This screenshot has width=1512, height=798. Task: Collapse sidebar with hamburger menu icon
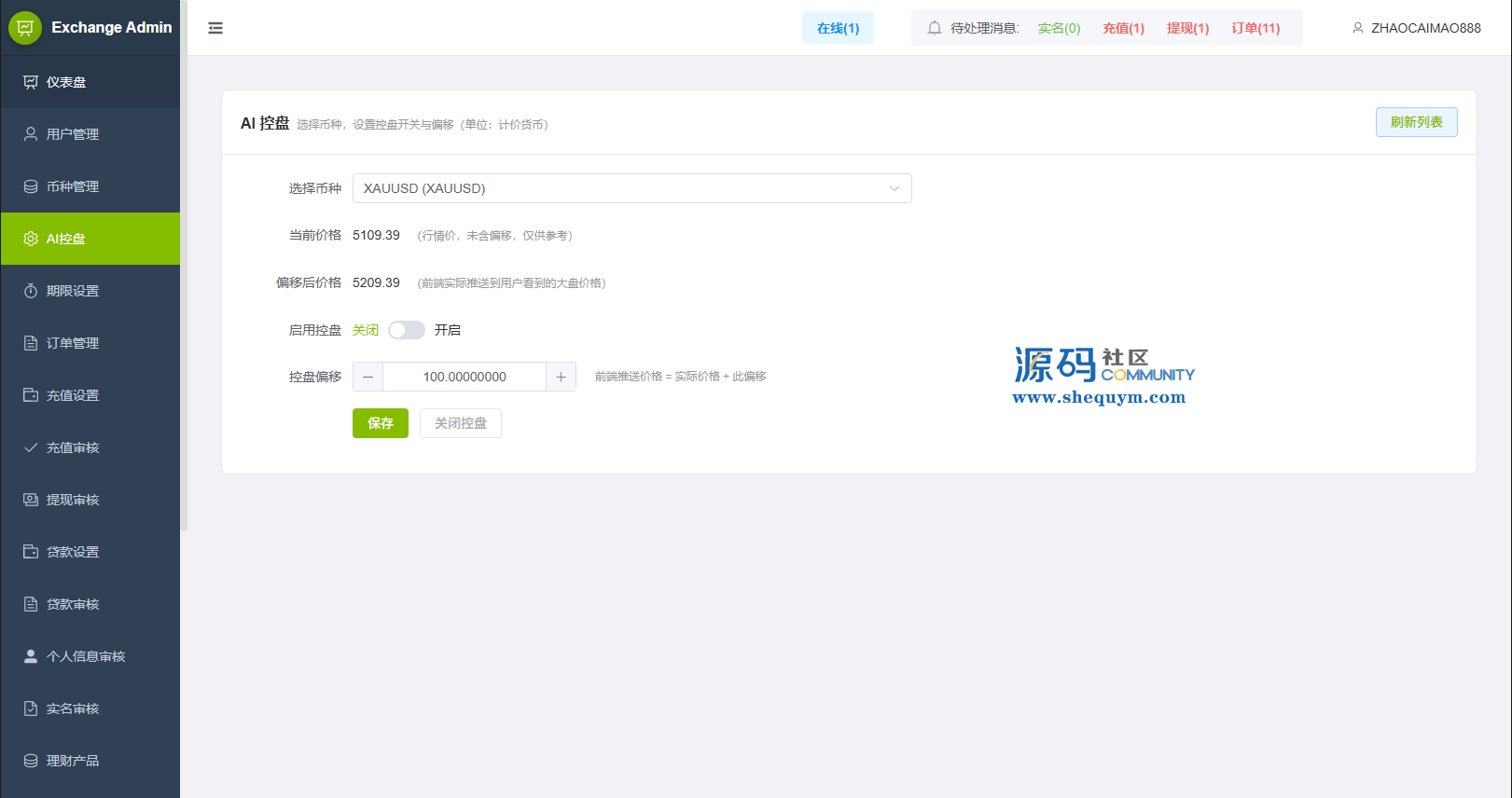point(215,28)
